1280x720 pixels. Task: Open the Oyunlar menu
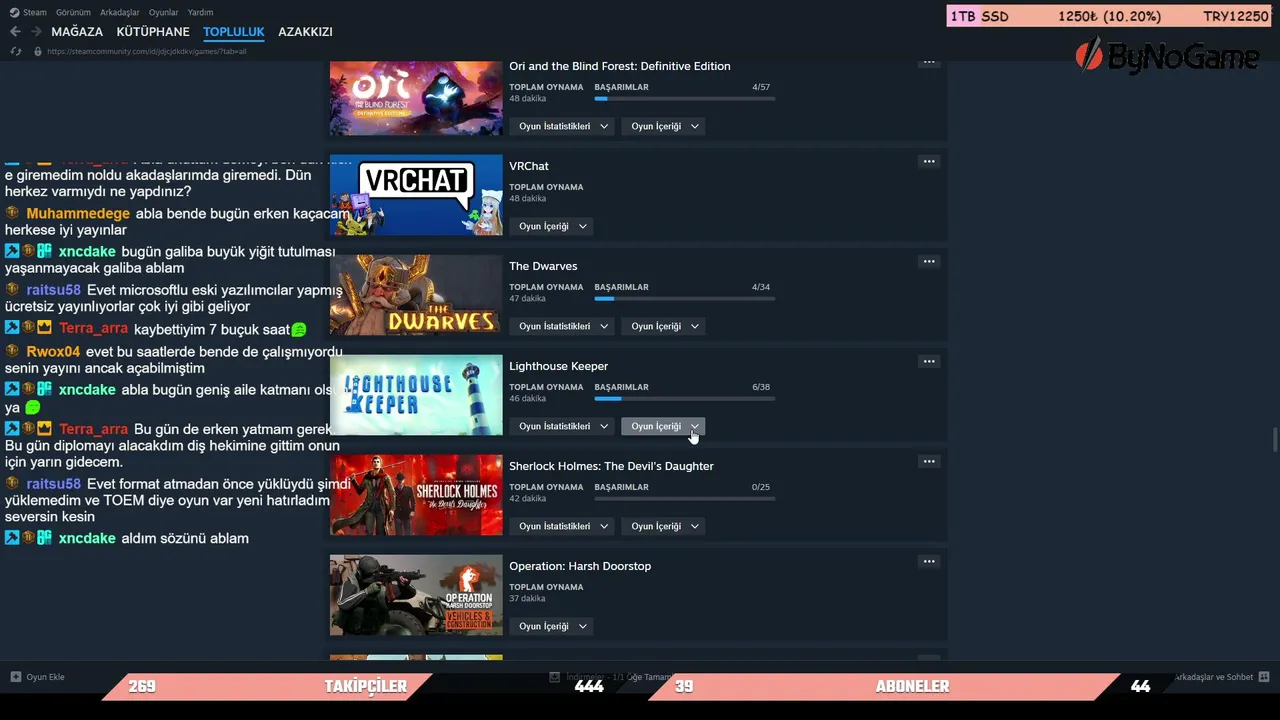point(164,12)
